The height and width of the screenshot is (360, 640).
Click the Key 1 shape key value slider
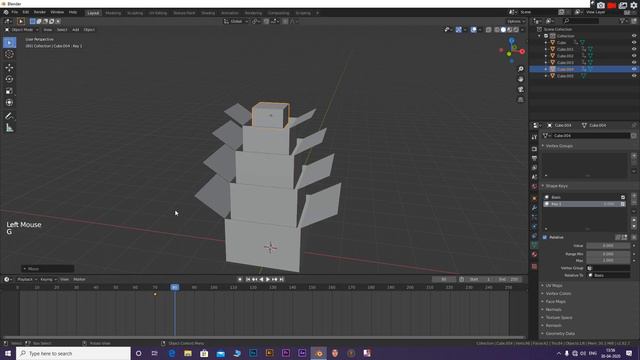[x=609, y=204]
